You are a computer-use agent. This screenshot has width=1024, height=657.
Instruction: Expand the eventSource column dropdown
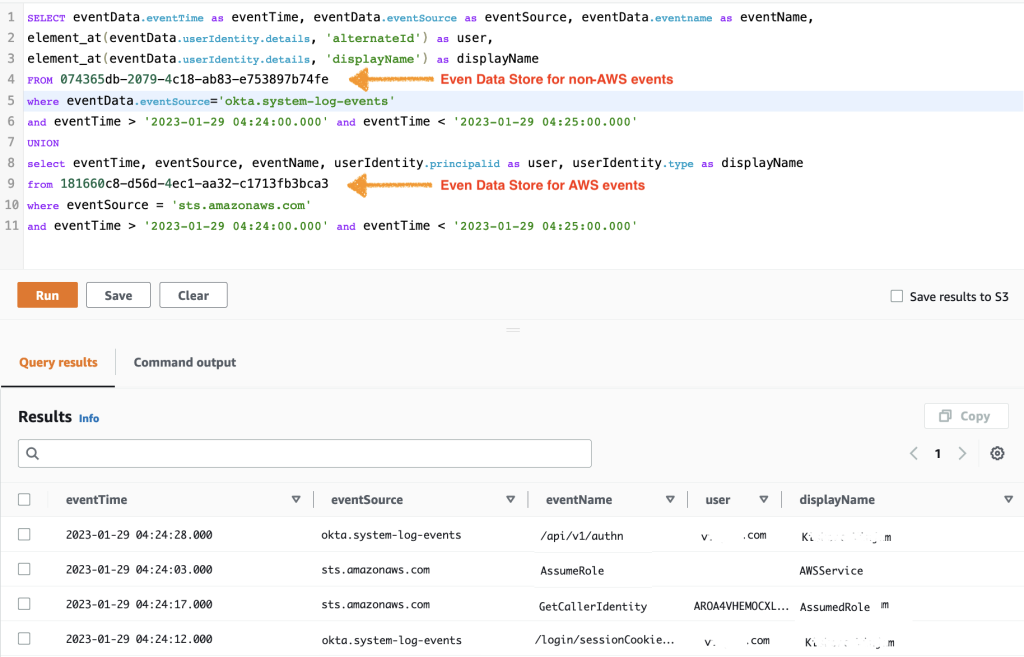tap(510, 499)
